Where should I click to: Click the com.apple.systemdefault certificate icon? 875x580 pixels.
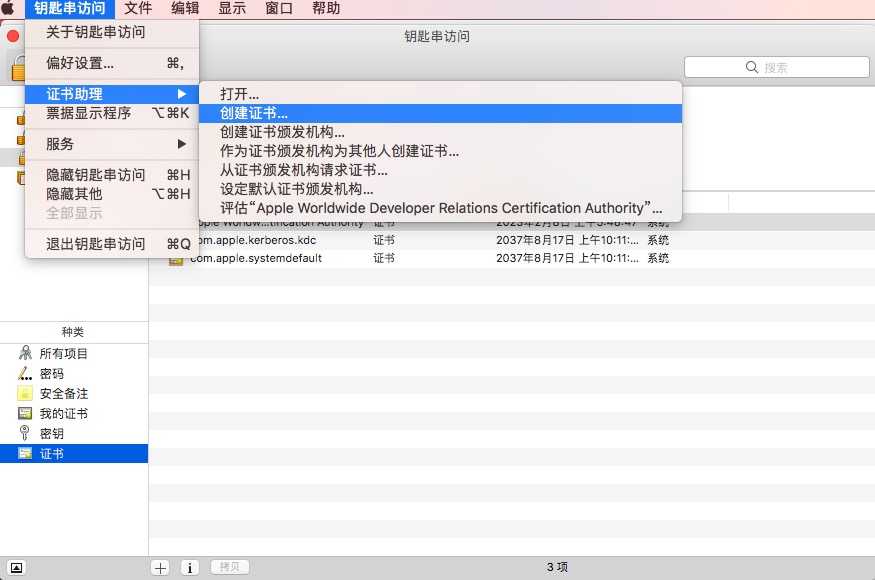(x=176, y=259)
